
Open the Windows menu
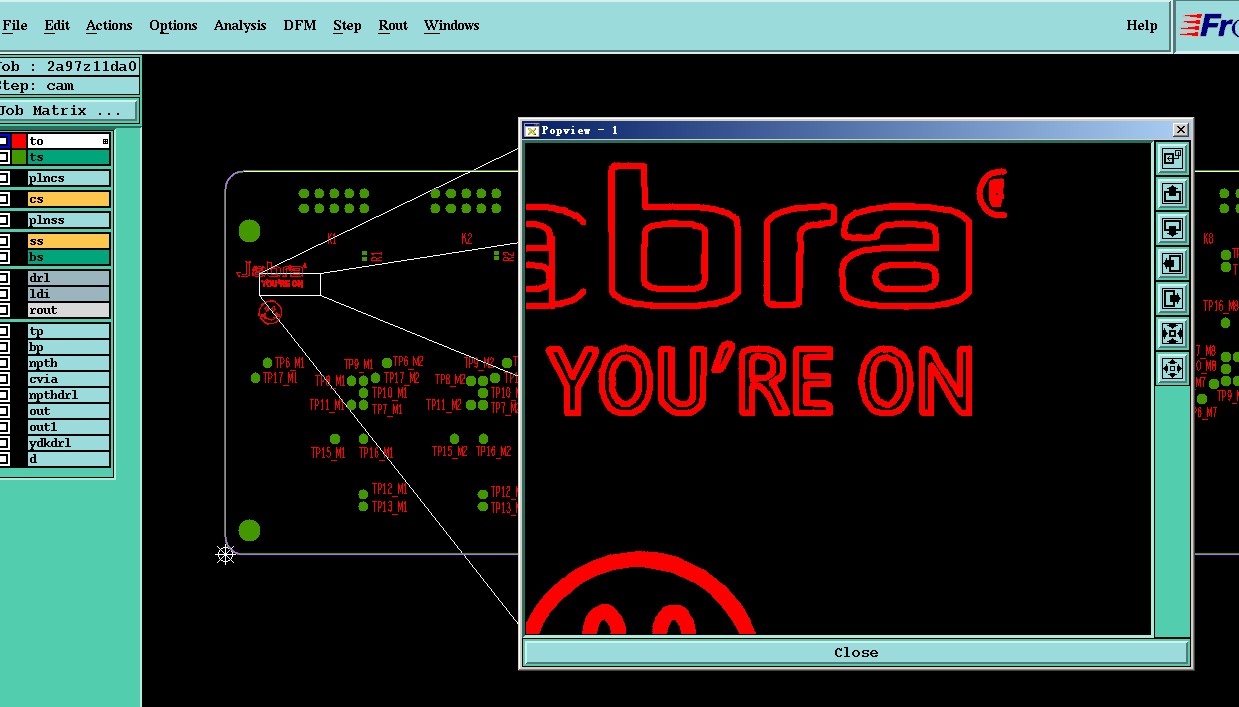coord(452,25)
